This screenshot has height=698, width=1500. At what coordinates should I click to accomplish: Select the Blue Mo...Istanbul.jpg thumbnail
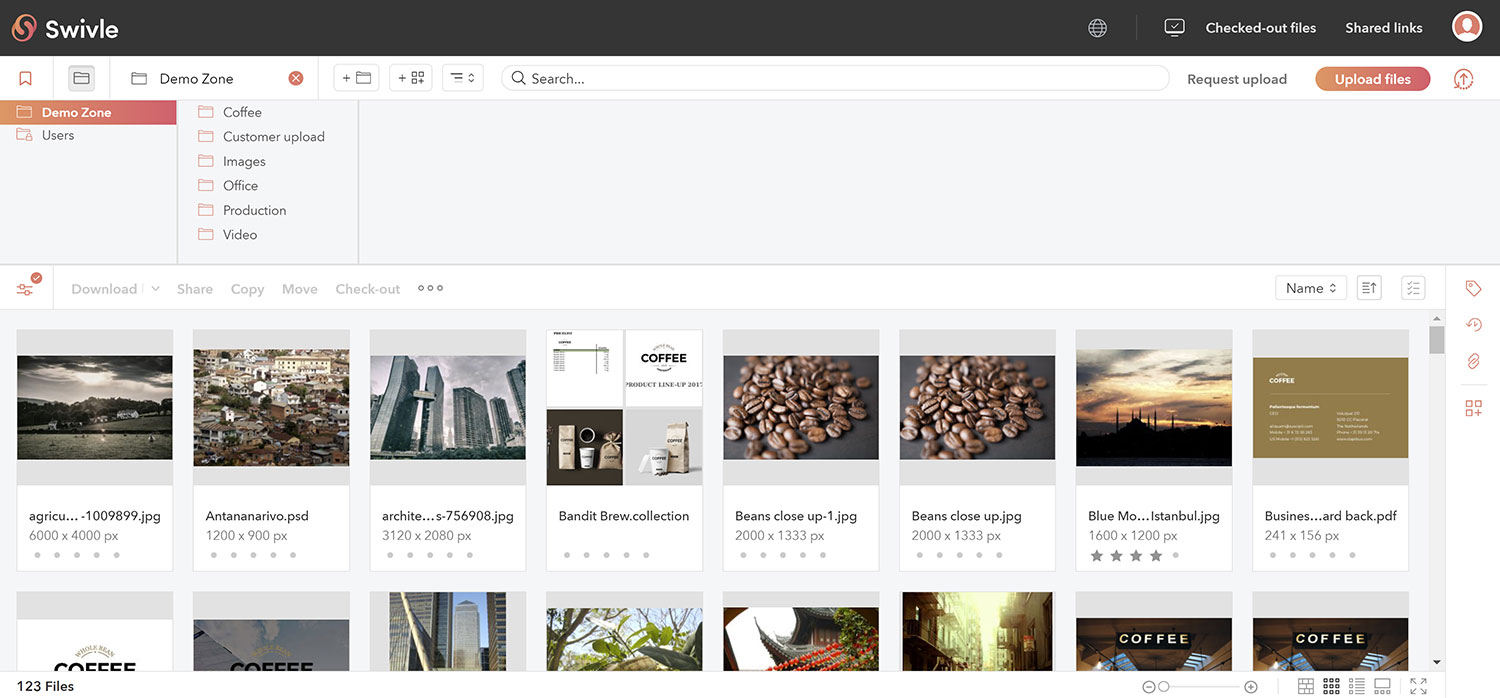click(x=1154, y=407)
